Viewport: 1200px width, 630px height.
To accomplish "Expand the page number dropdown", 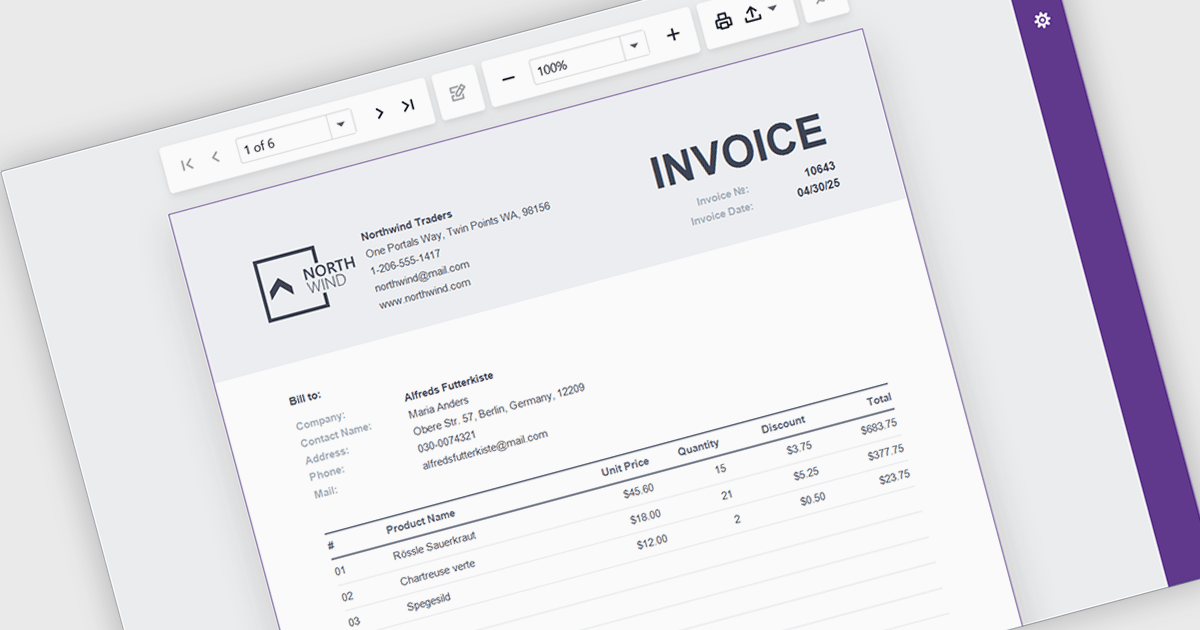I will 341,124.
